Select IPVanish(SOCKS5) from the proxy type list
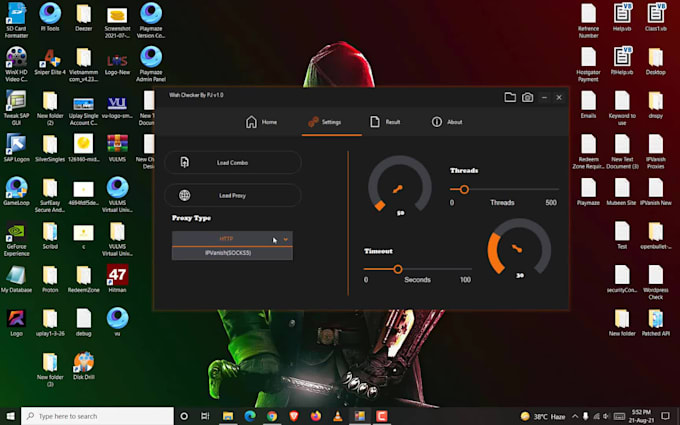The image size is (680, 425). coord(232,253)
